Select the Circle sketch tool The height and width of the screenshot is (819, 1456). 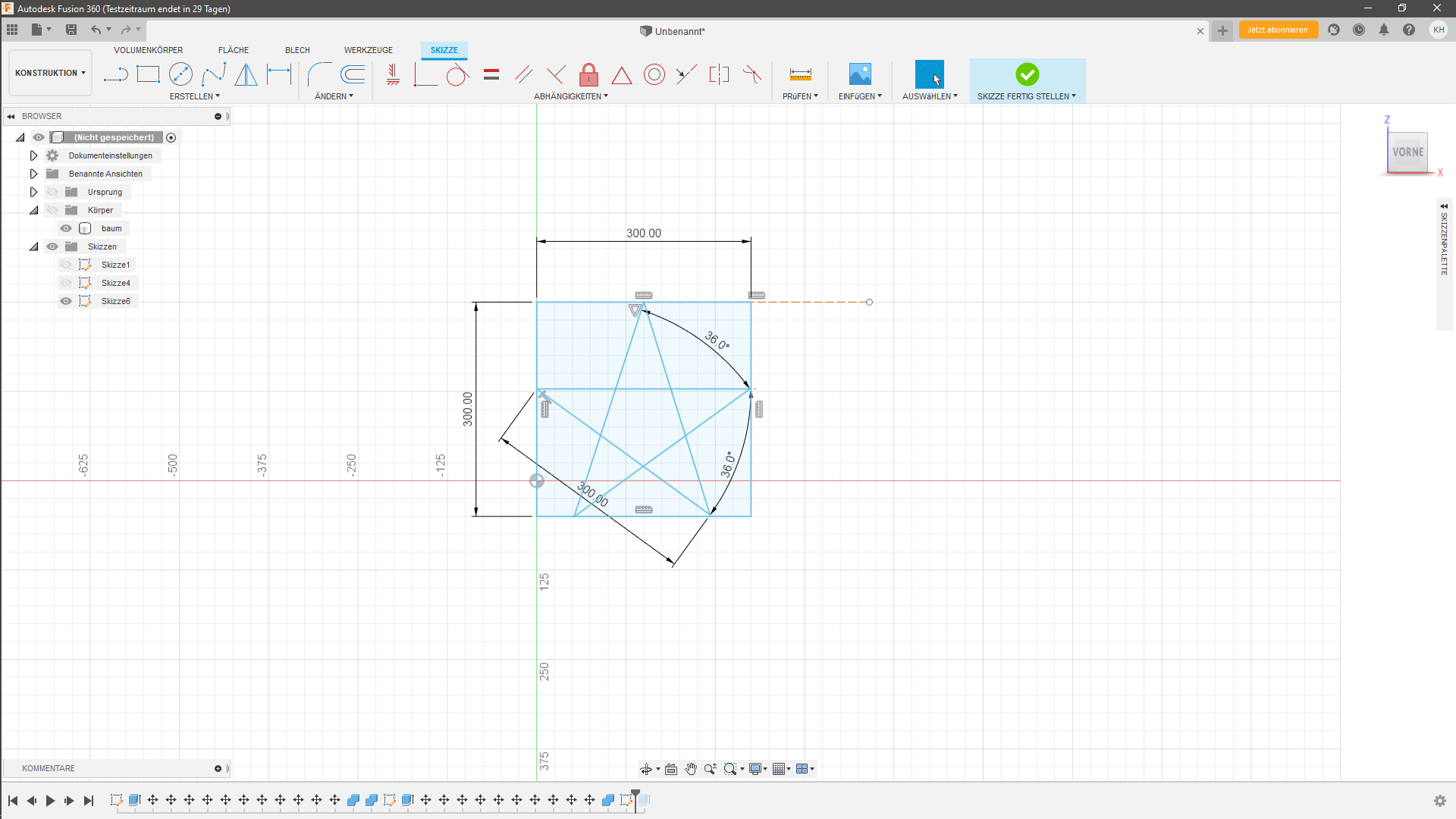(181, 74)
